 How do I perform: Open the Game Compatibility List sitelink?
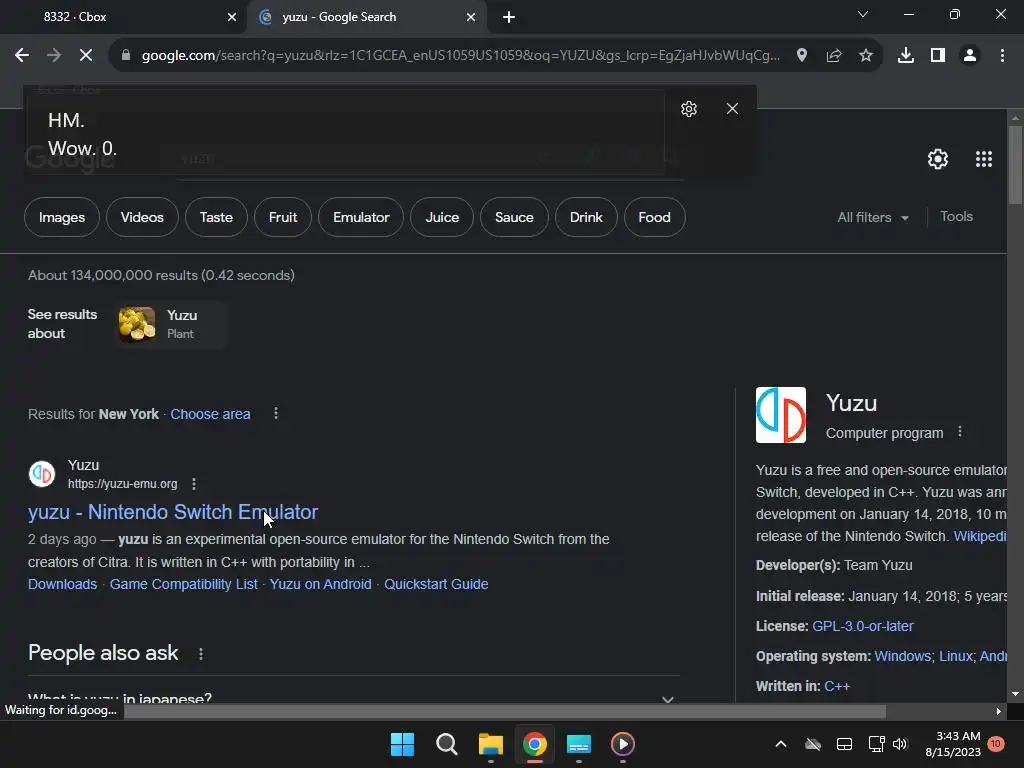[x=184, y=584]
